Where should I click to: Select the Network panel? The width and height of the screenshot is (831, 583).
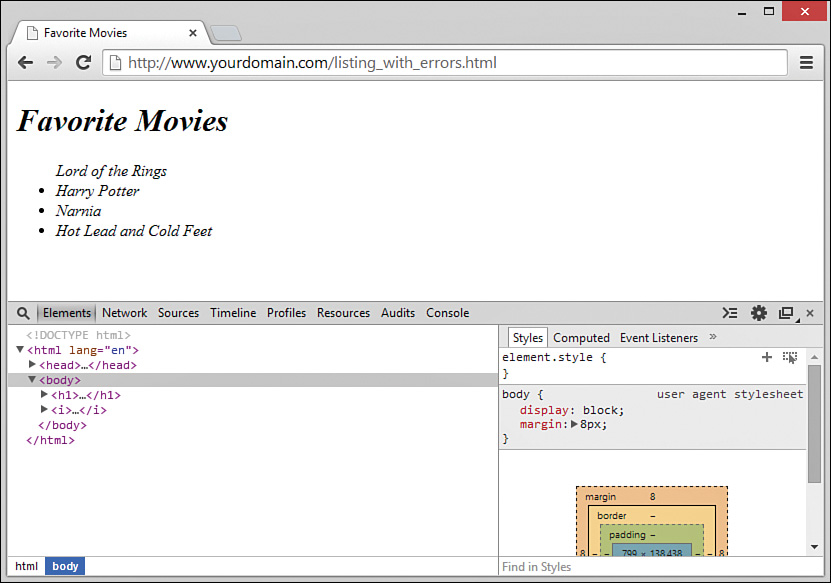pyautogui.click(x=124, y=312)
